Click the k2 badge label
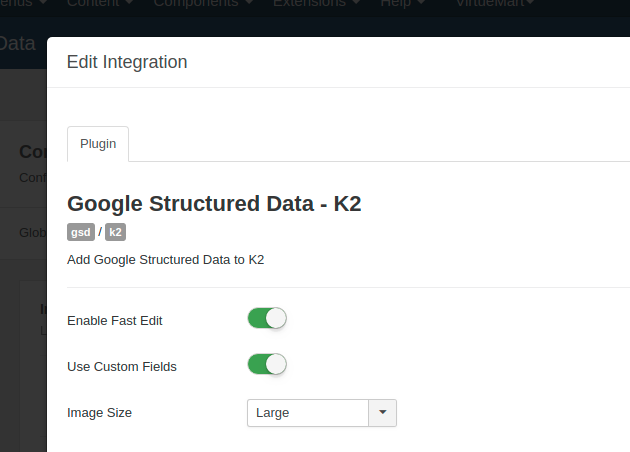The image size is (630, 452). 115,232
